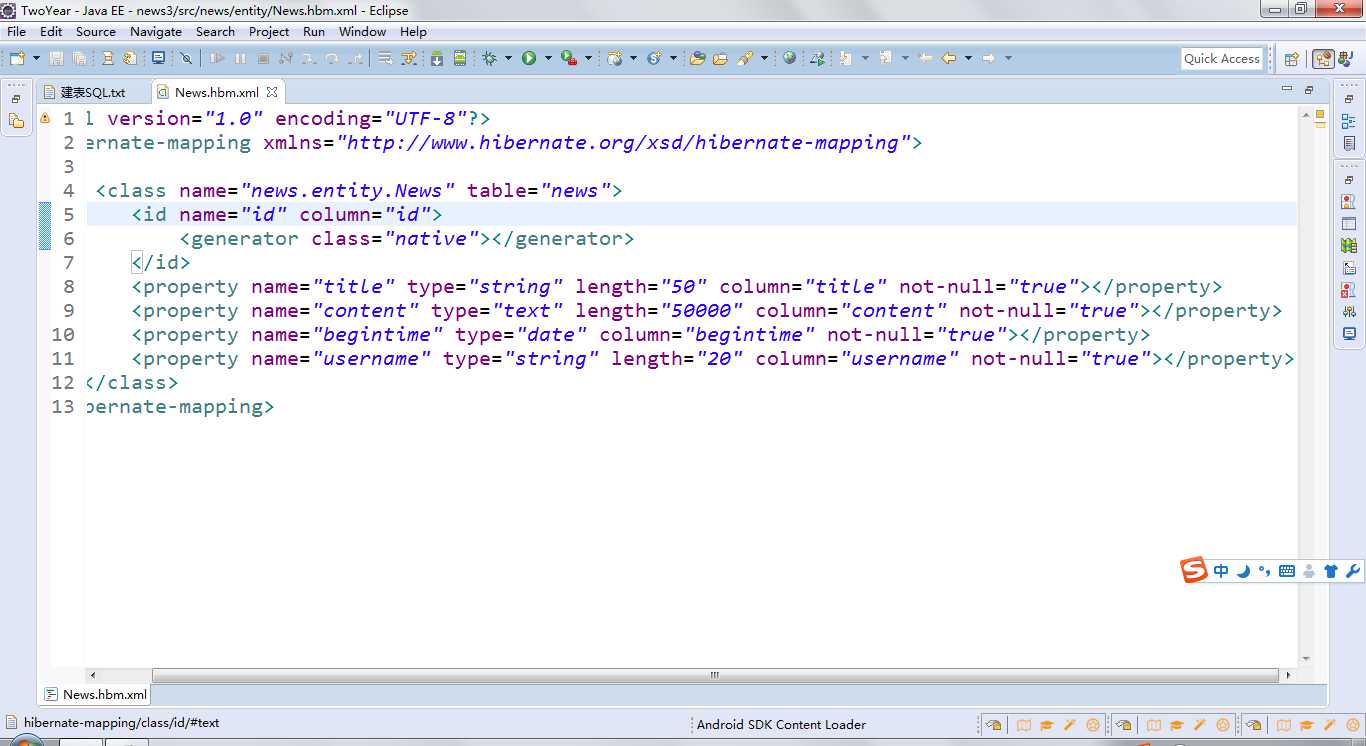The width and height of the screenshot is (1366, 746).
Task: Expand the Back history dropdown arrow
Action: click(968, 58)
